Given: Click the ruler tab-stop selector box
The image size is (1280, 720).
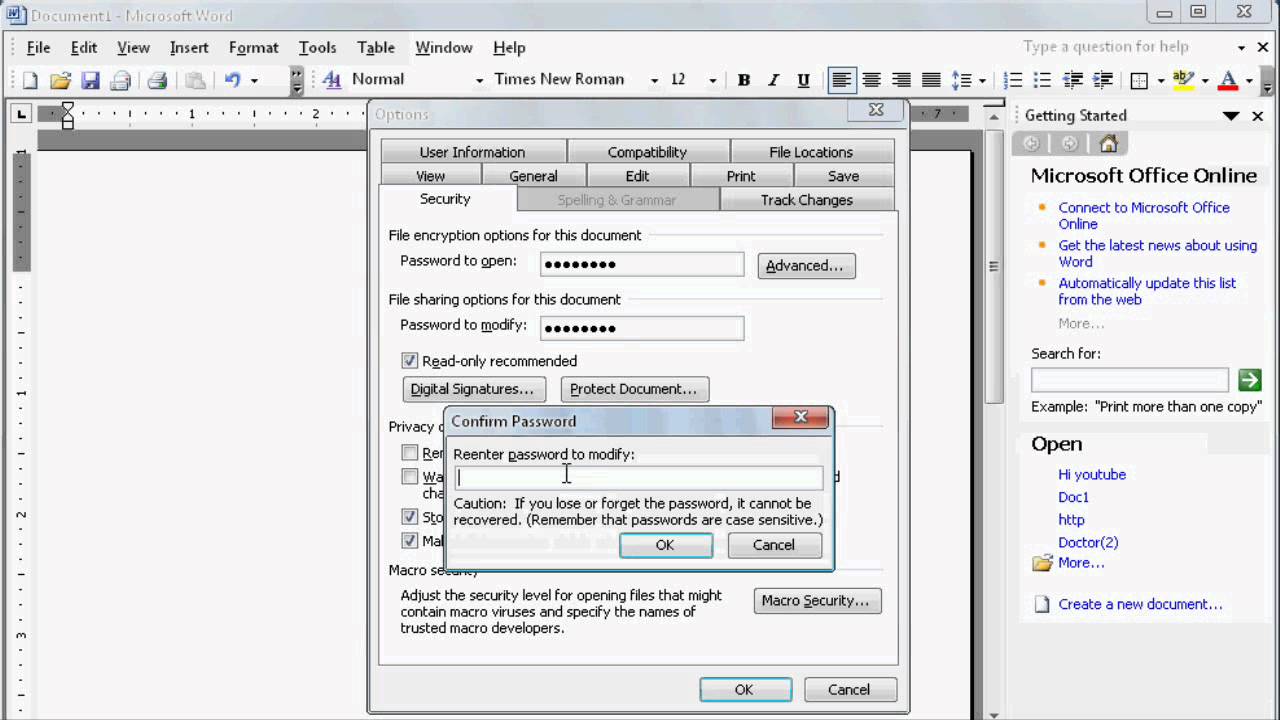Looking at the screenshot, I should [21, 114].
